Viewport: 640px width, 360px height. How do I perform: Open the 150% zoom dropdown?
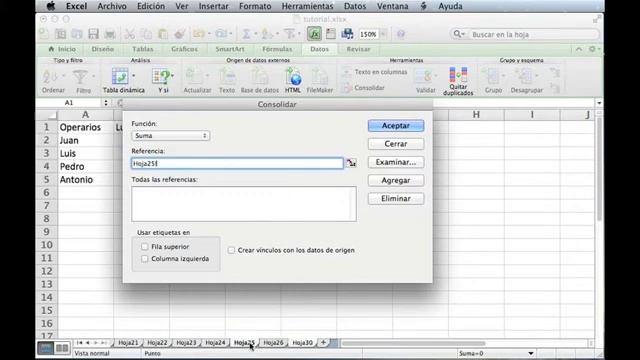point(383,34)
